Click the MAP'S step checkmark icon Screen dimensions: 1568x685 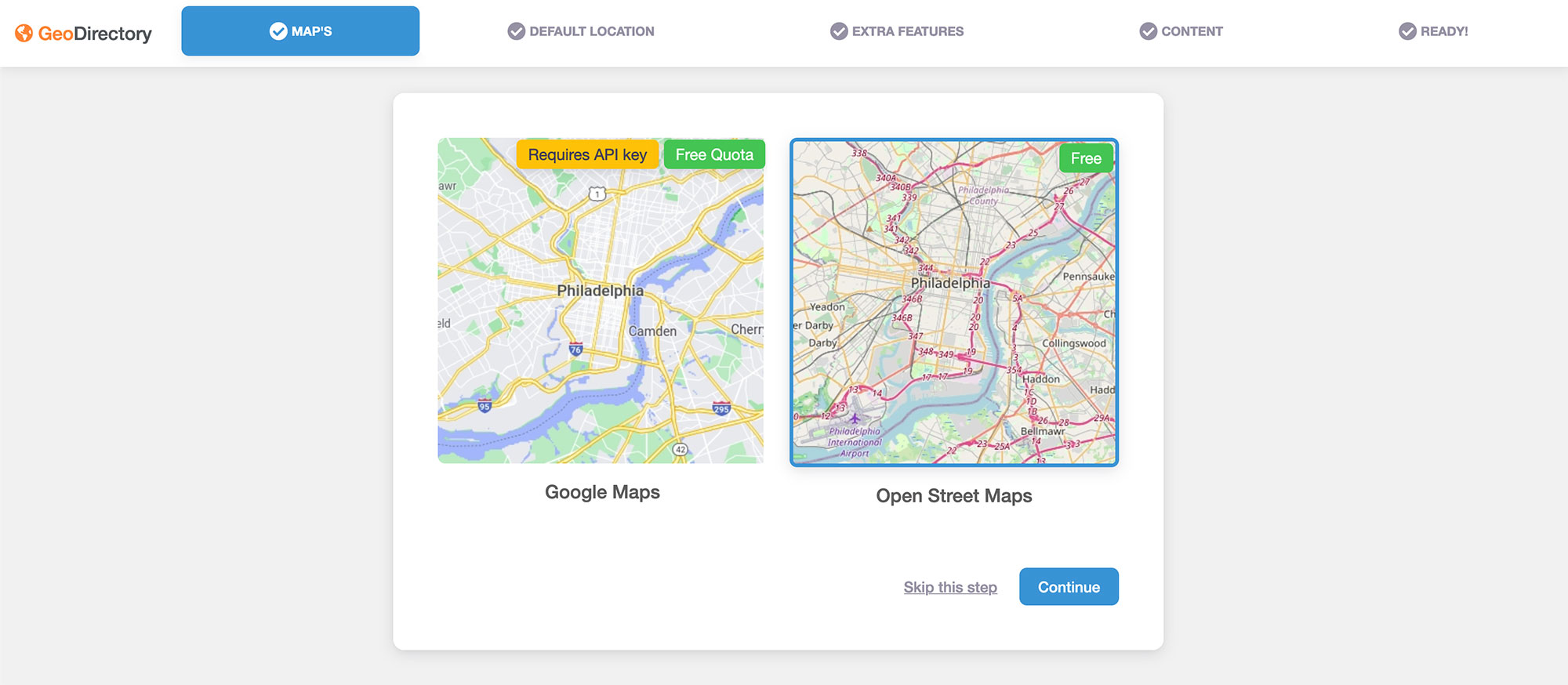[278, 31]
